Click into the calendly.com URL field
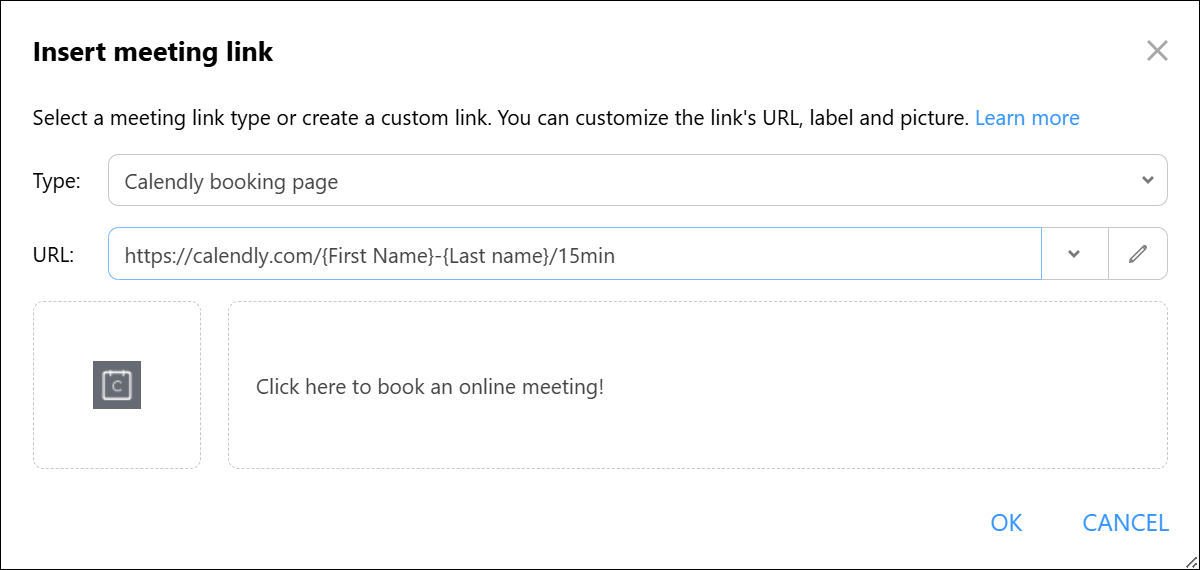Image resolution: width=1200 pixels, height=570 pixels. point(575,254)
